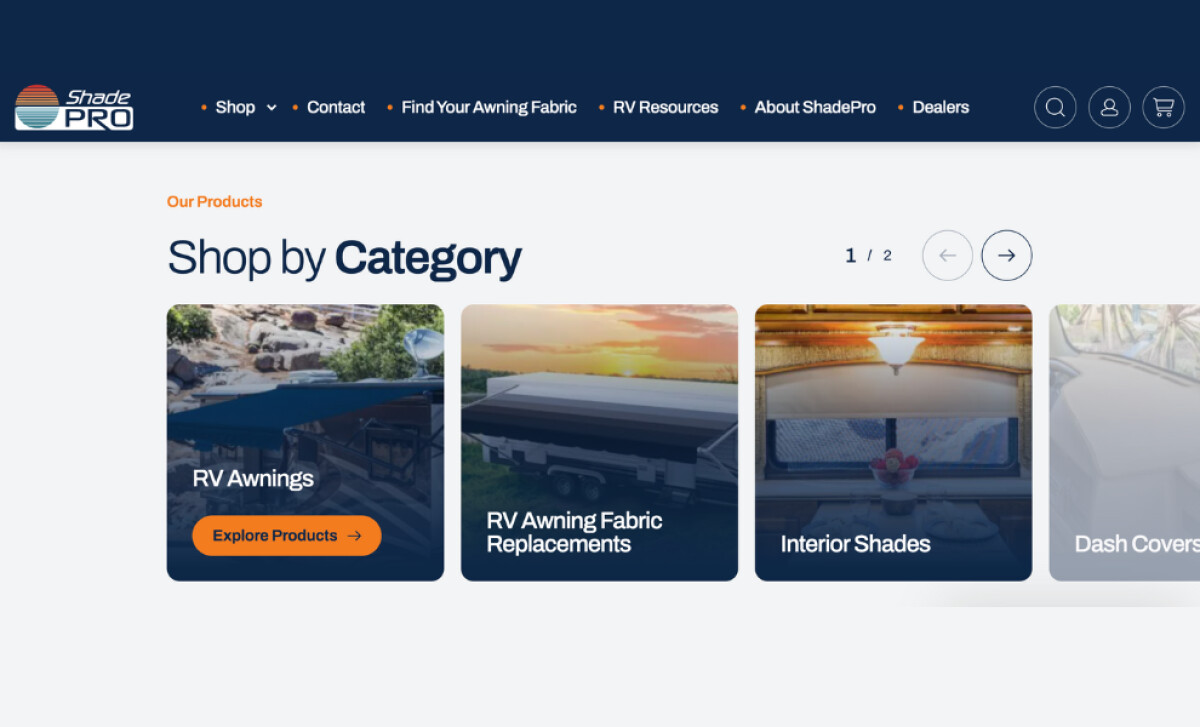The image size is (1200, 727).
Task: Click the carousel page indicator 1 / 2
Action: pos(868,255)
